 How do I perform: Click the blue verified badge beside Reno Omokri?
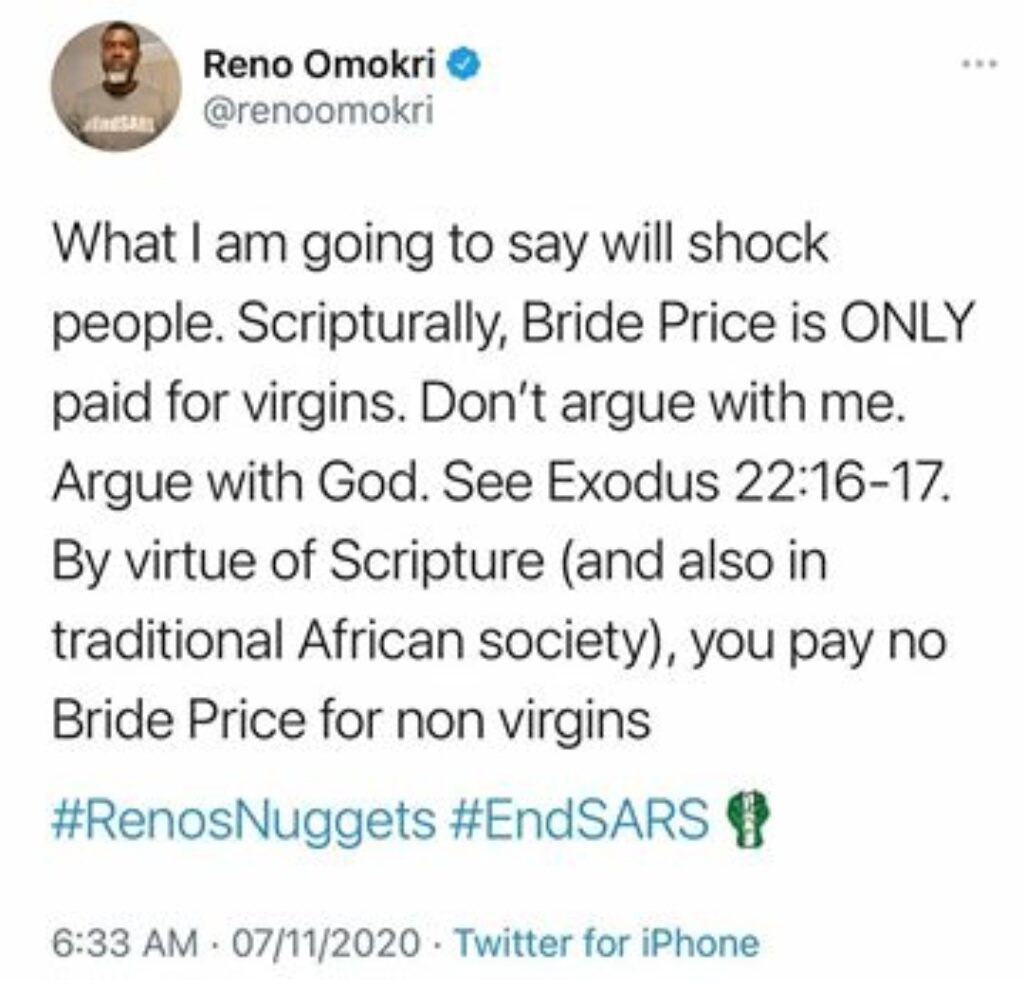click(x=464, y=65)
